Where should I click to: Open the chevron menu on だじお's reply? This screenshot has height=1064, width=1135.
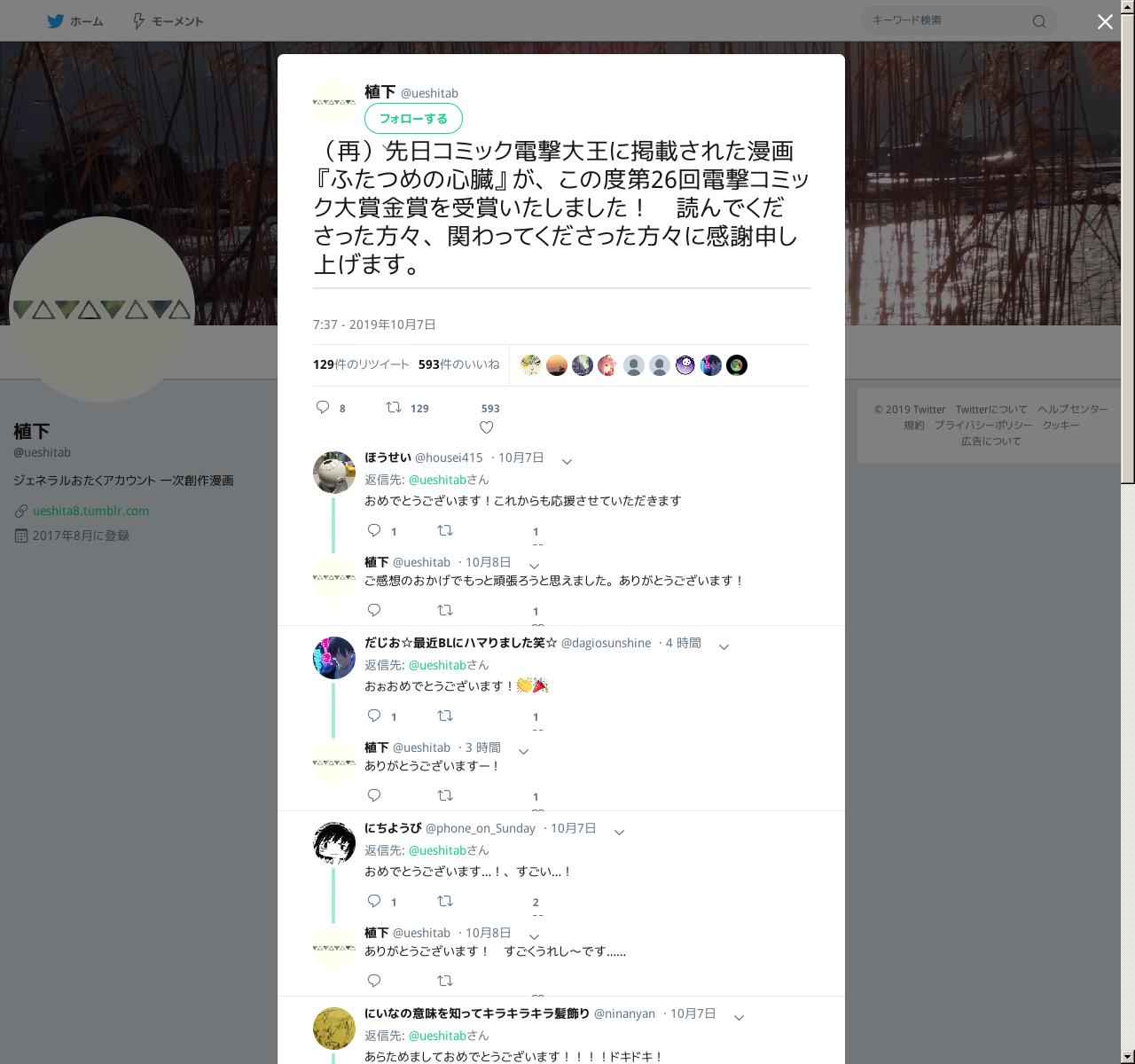tap(724, 646)
